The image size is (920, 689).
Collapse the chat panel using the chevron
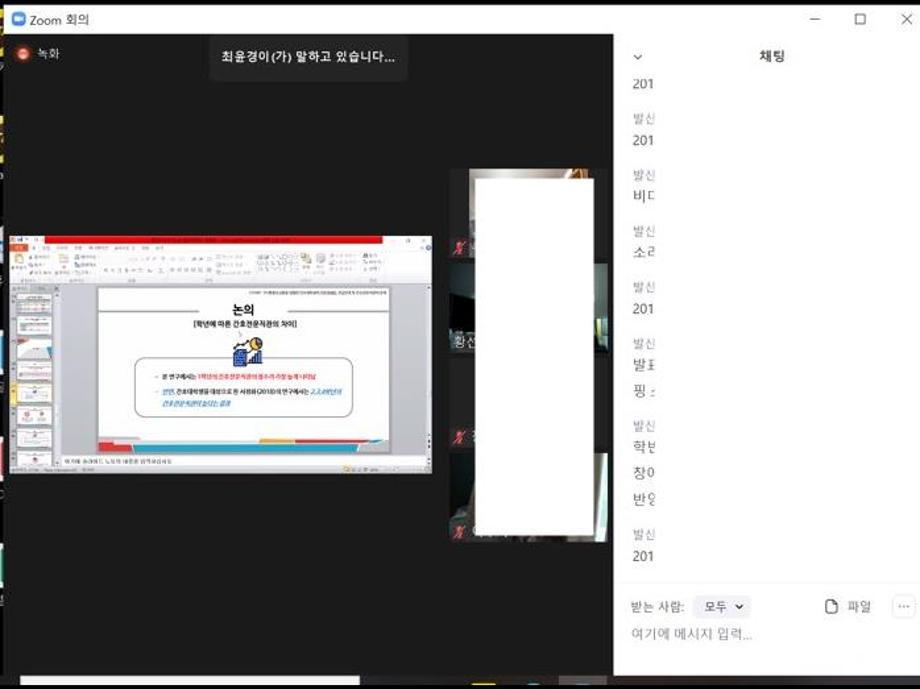point(638,57)
